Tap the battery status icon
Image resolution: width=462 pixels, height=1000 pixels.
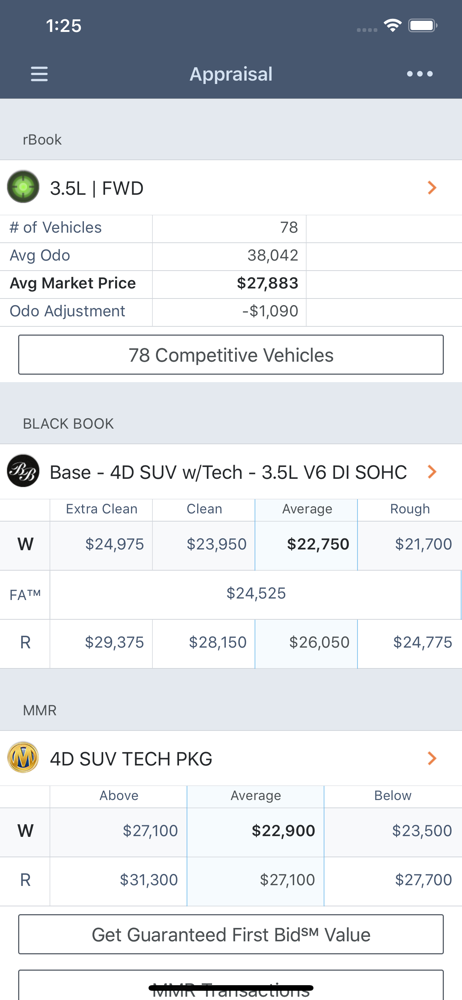point(422,26)
